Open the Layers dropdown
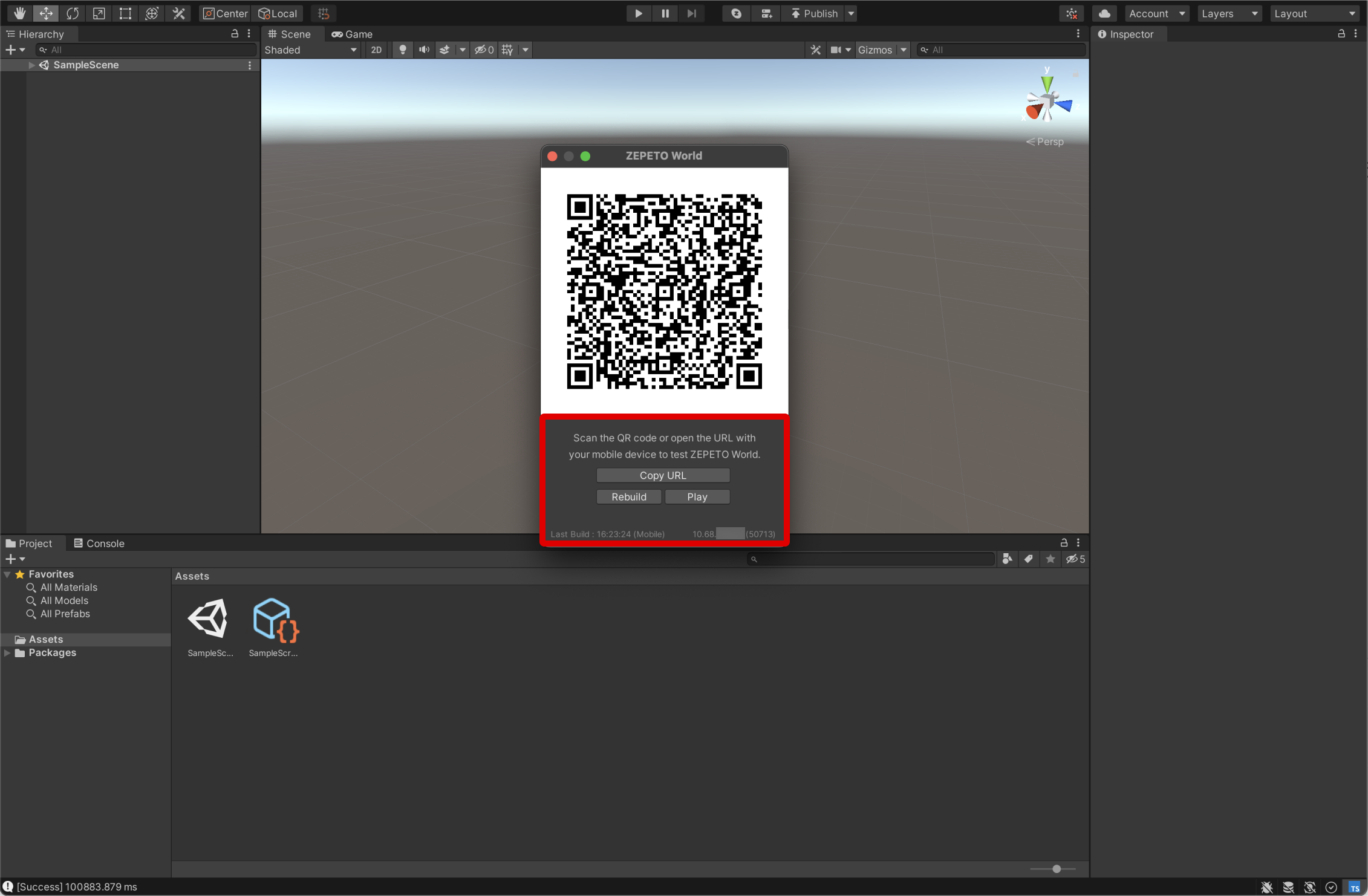The image size is (1368, 896). coord(1228,13)
